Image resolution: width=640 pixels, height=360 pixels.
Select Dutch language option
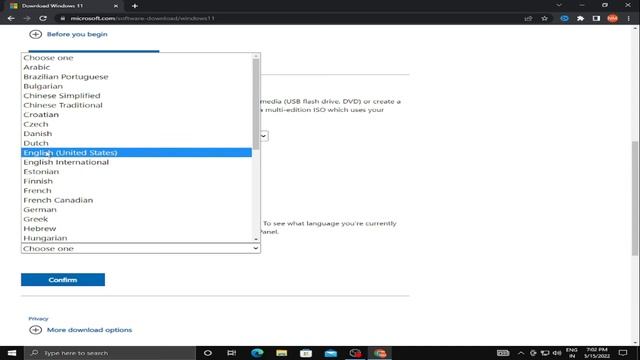click(136, 143)
